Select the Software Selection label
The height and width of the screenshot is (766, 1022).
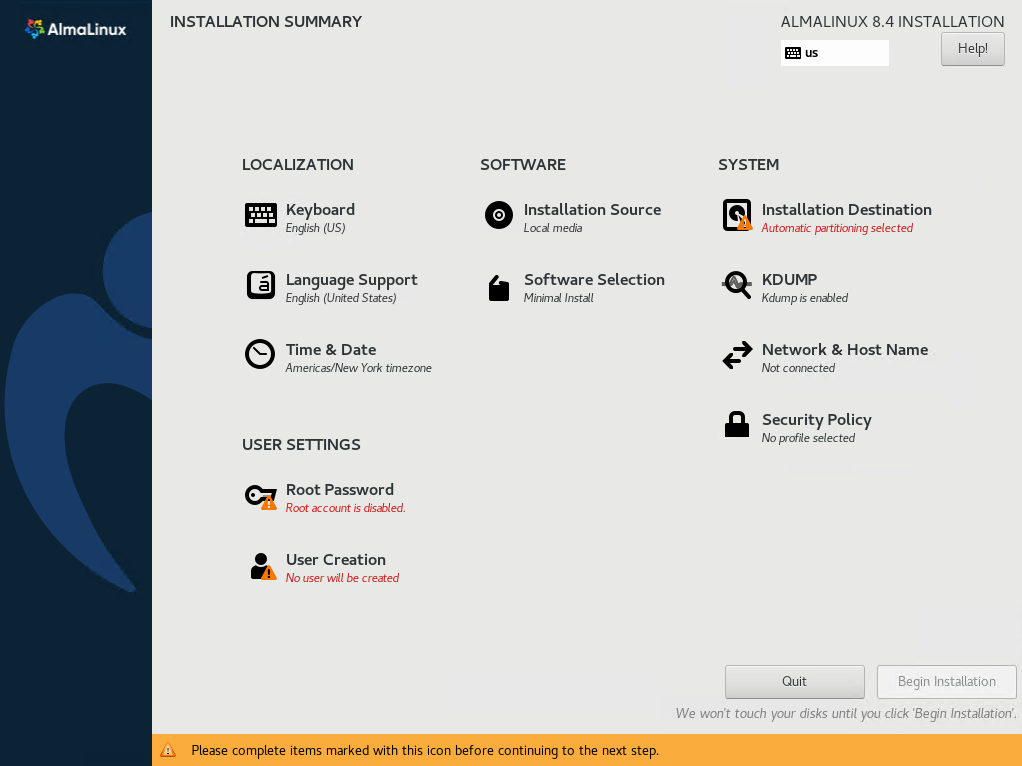[594, 280]
